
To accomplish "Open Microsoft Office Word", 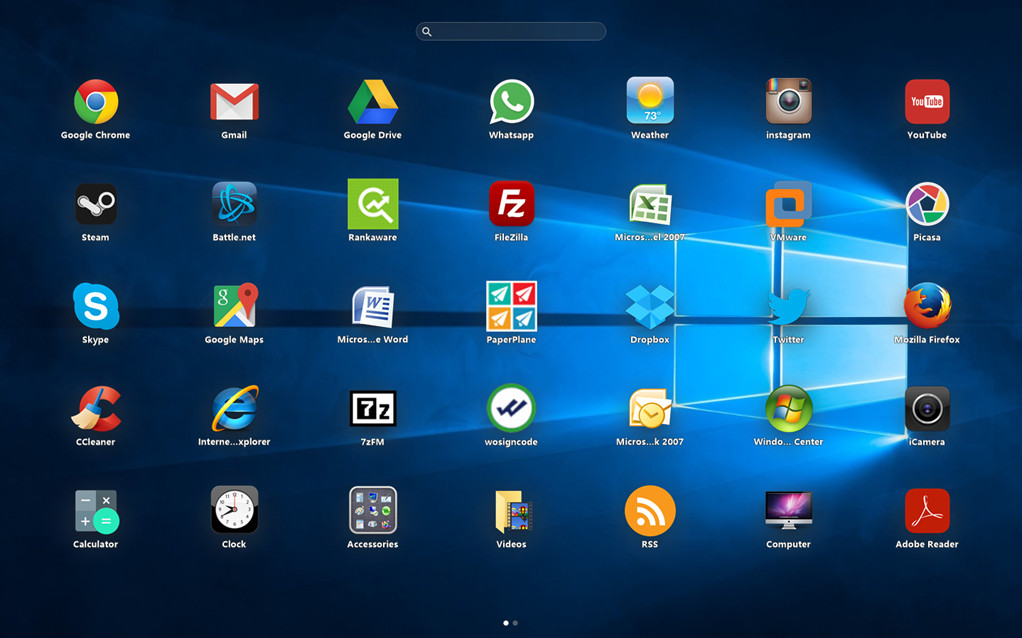I will point(373,306).
